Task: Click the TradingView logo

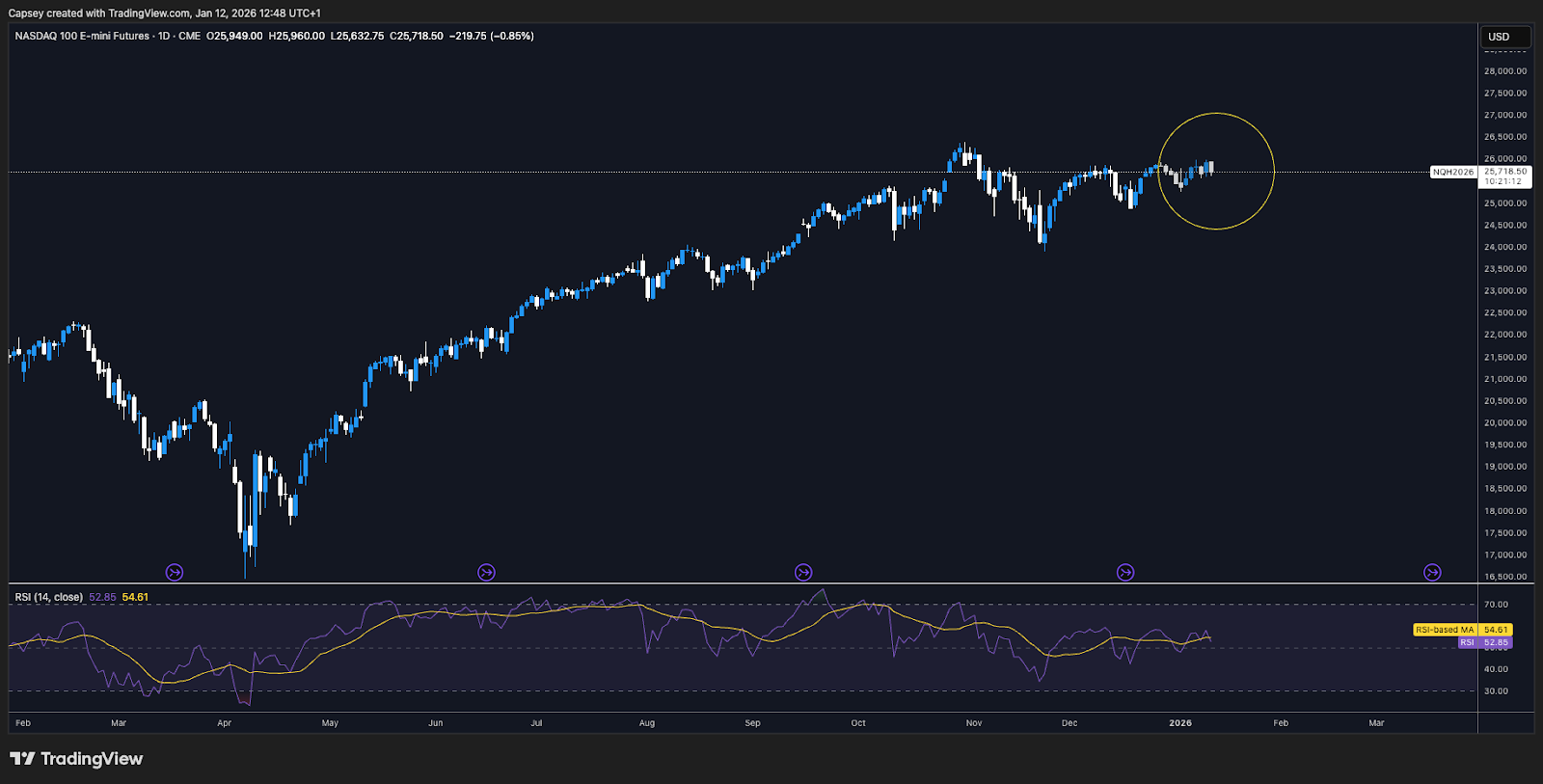Action: coord(76,759)
